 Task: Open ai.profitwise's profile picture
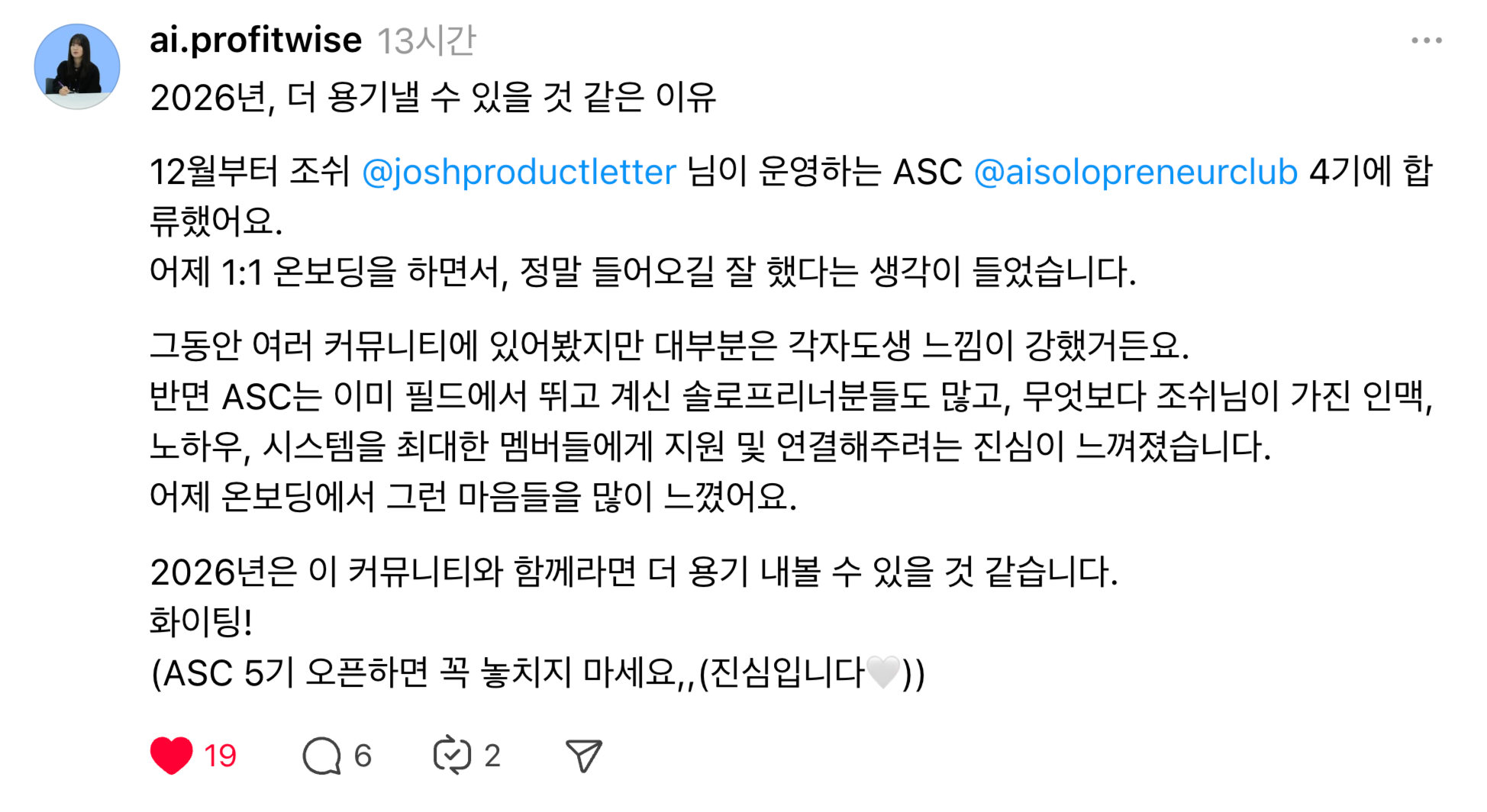click(77, 66)
